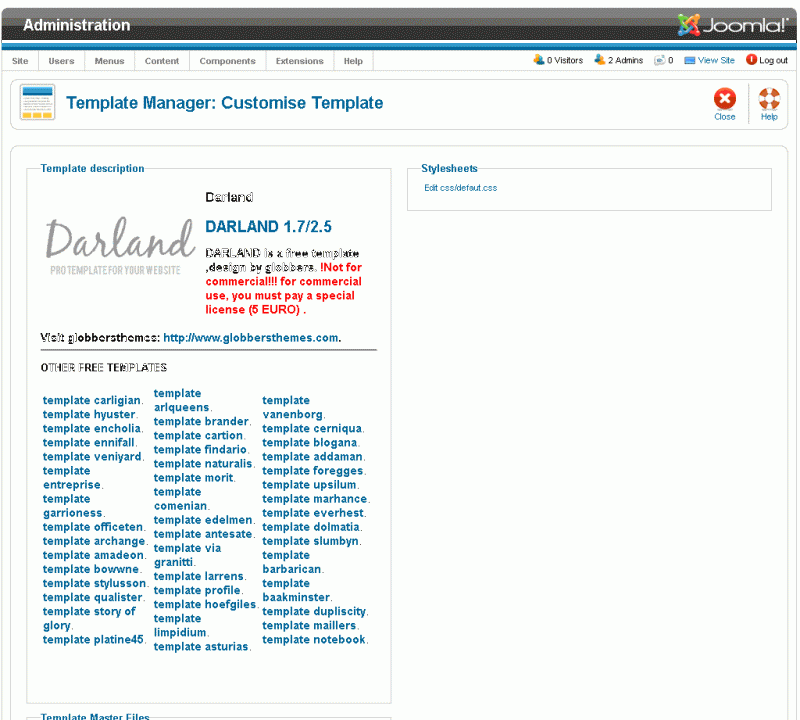This screenshot has width=800, height=720.
Task: Click Edit css/defaut.css stylesheet link
Action: point(460,188)
